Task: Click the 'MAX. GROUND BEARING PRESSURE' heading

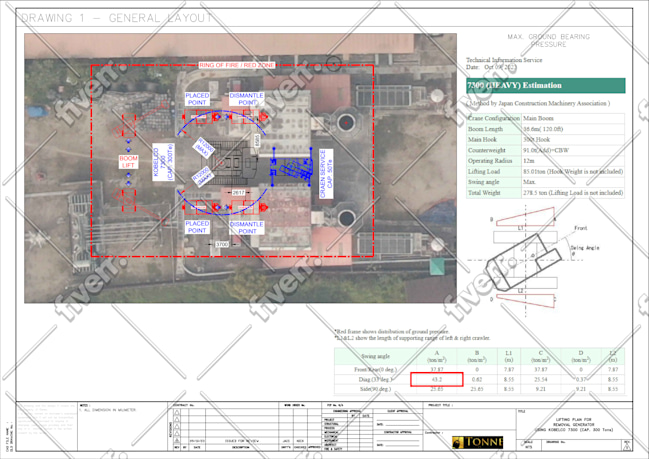Action: pyautogui.click(x=548, y=40)
